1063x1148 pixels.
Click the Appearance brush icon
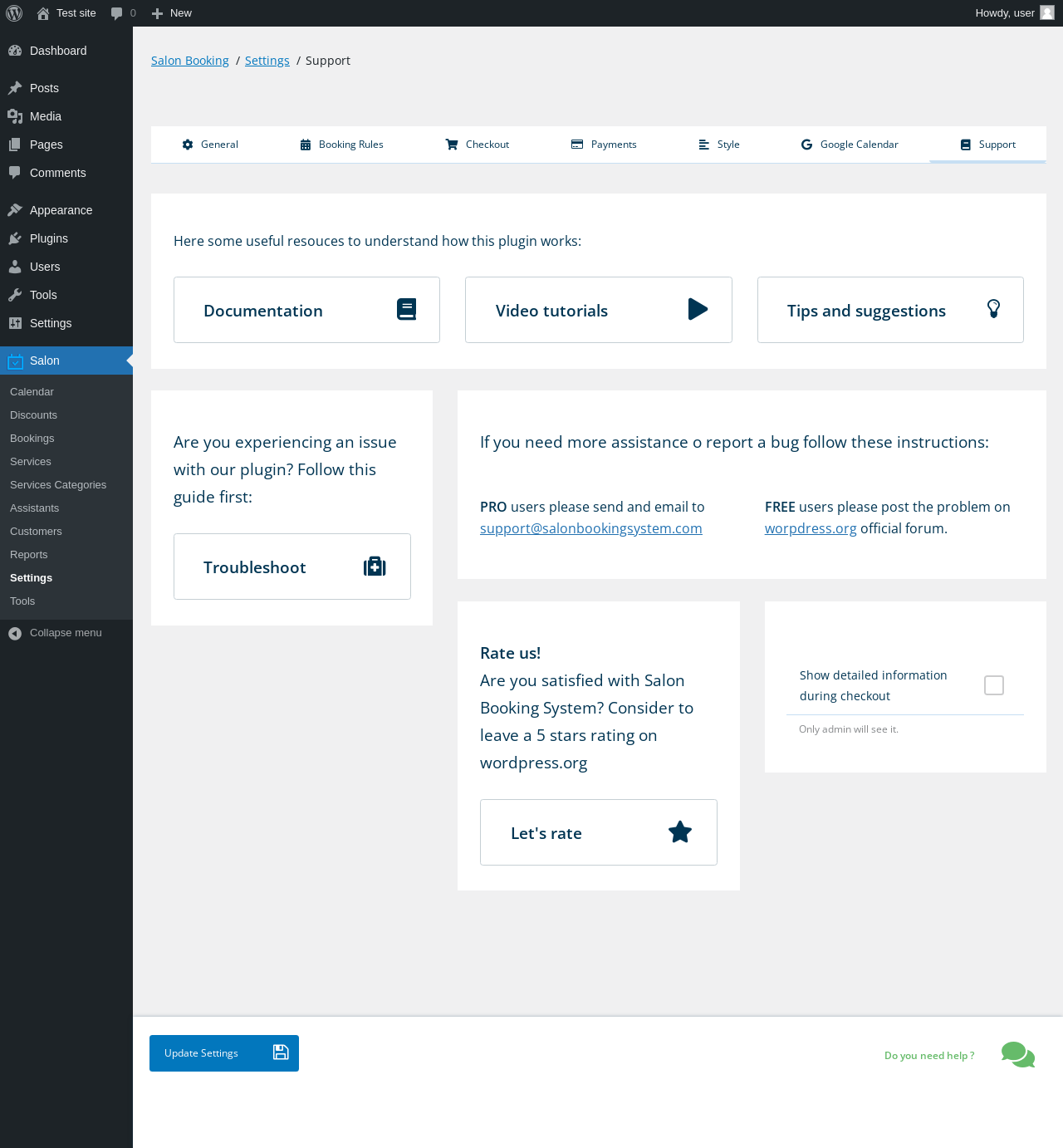pyautogui.click(x=15, y=210)
